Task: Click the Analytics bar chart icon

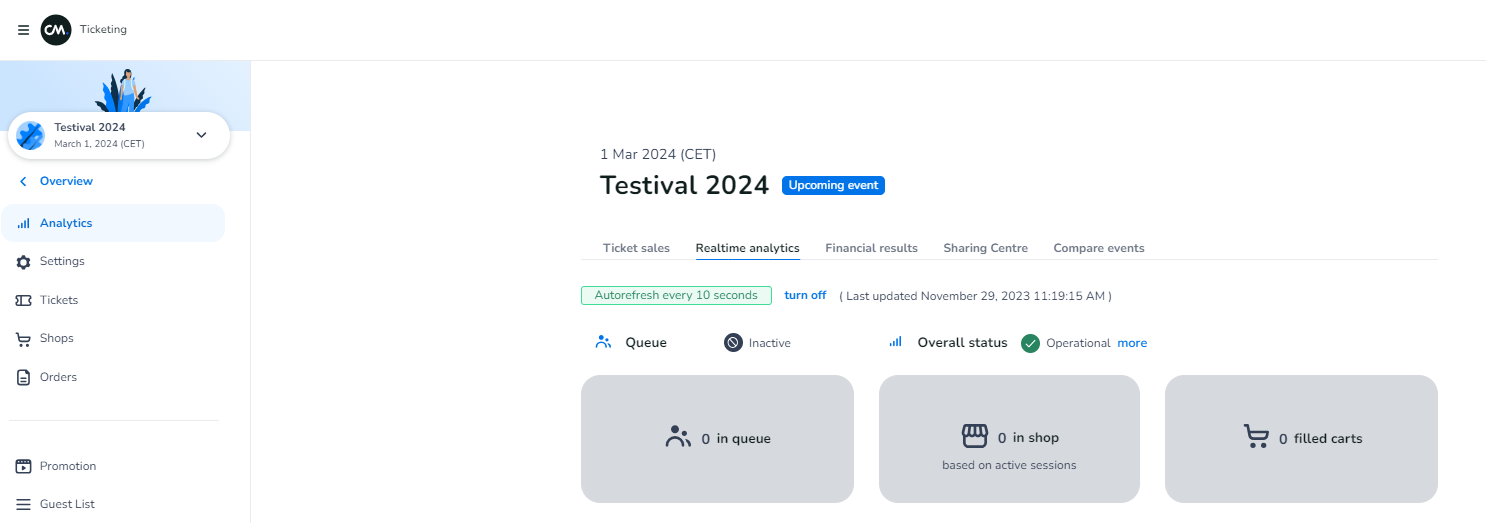Action: coord(24,223)
